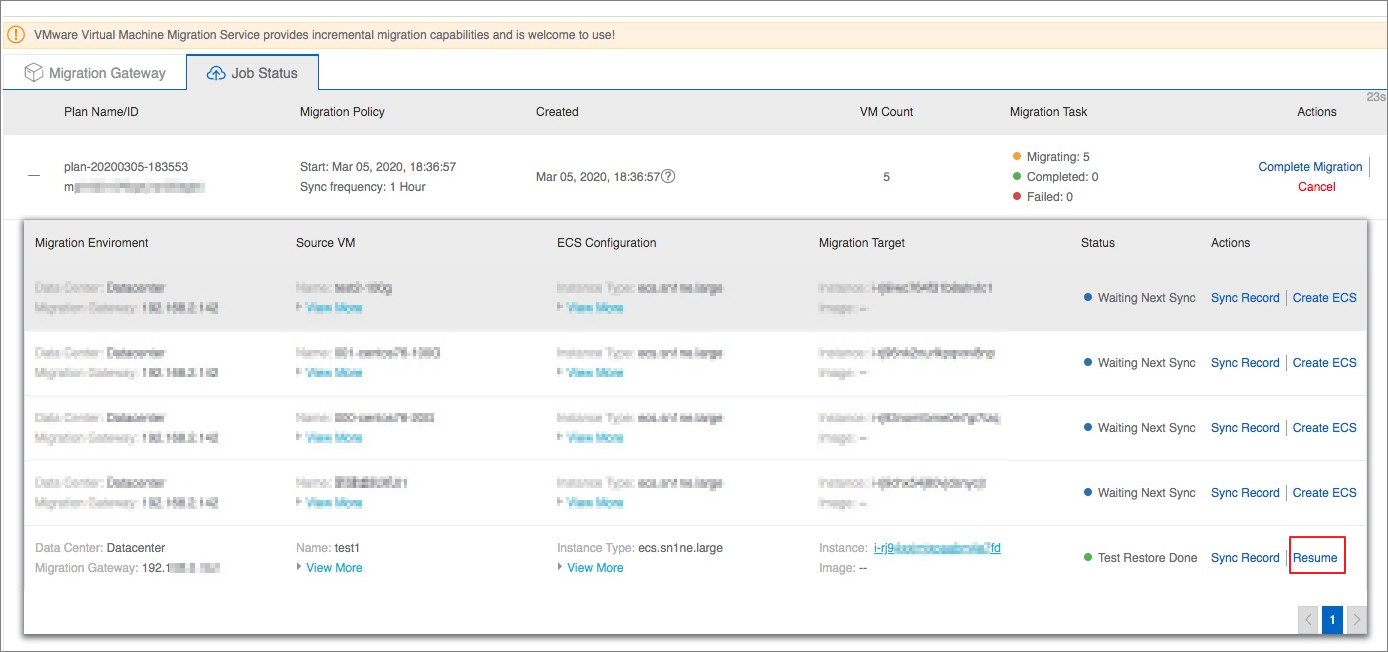1388x652 pixels.
Task: Click the Migration Task column header
Action: [x=1048, y=112]
